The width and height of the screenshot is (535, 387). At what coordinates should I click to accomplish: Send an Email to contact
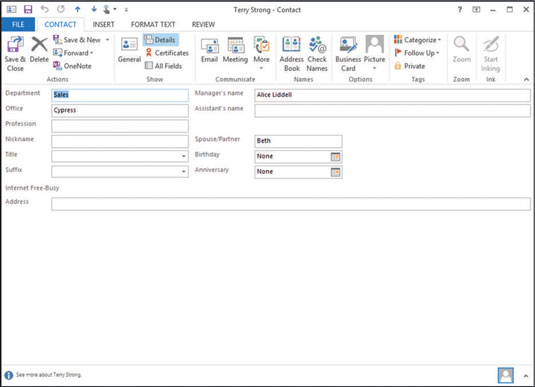(209, 50)
